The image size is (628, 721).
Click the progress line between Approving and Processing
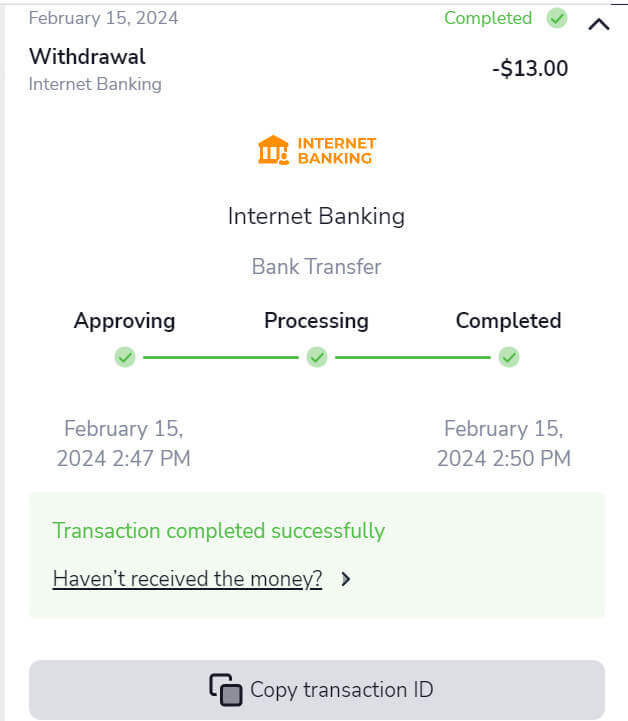(x=220, y=357)
